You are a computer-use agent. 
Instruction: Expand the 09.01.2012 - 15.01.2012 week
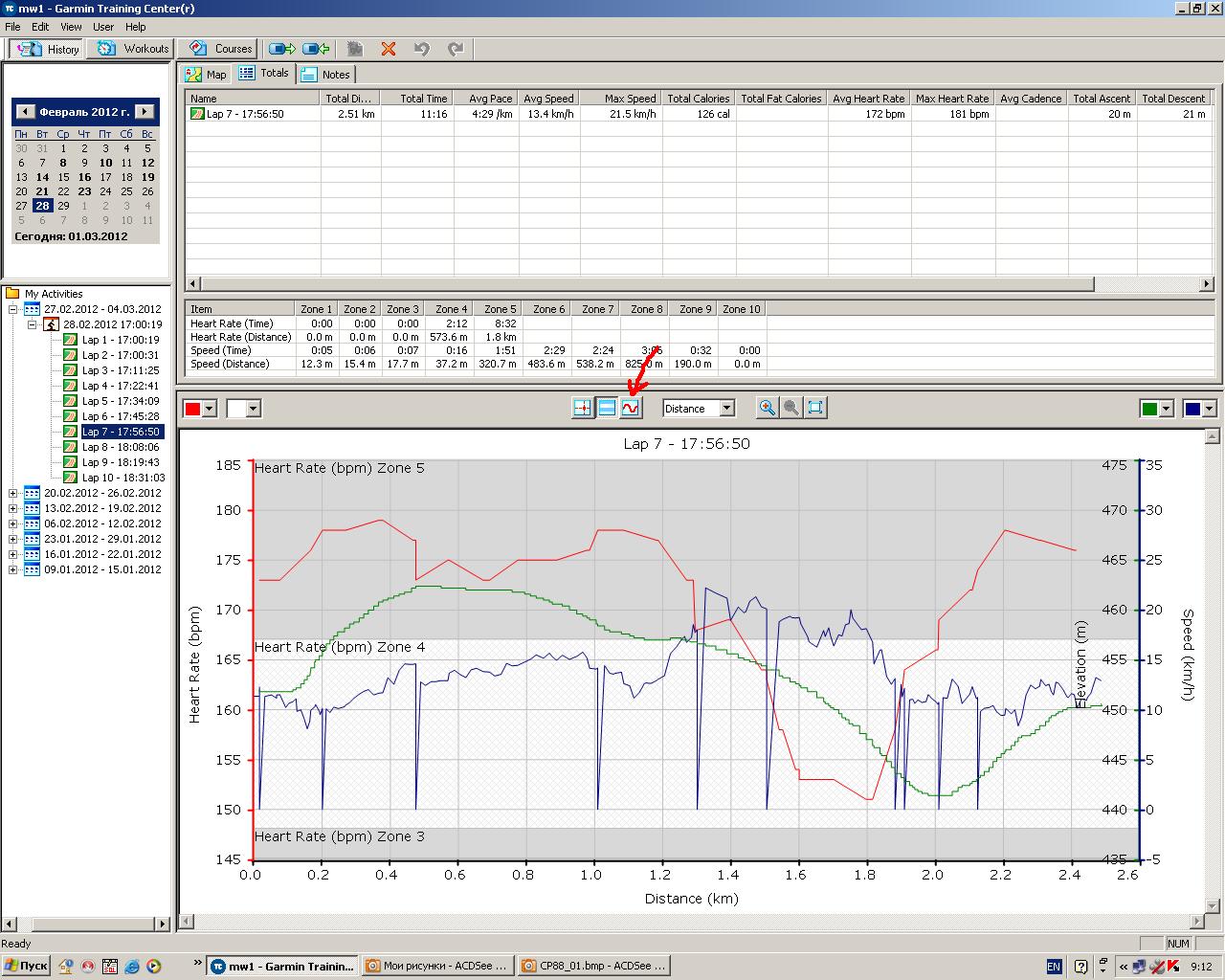click(x=13, y=569)
